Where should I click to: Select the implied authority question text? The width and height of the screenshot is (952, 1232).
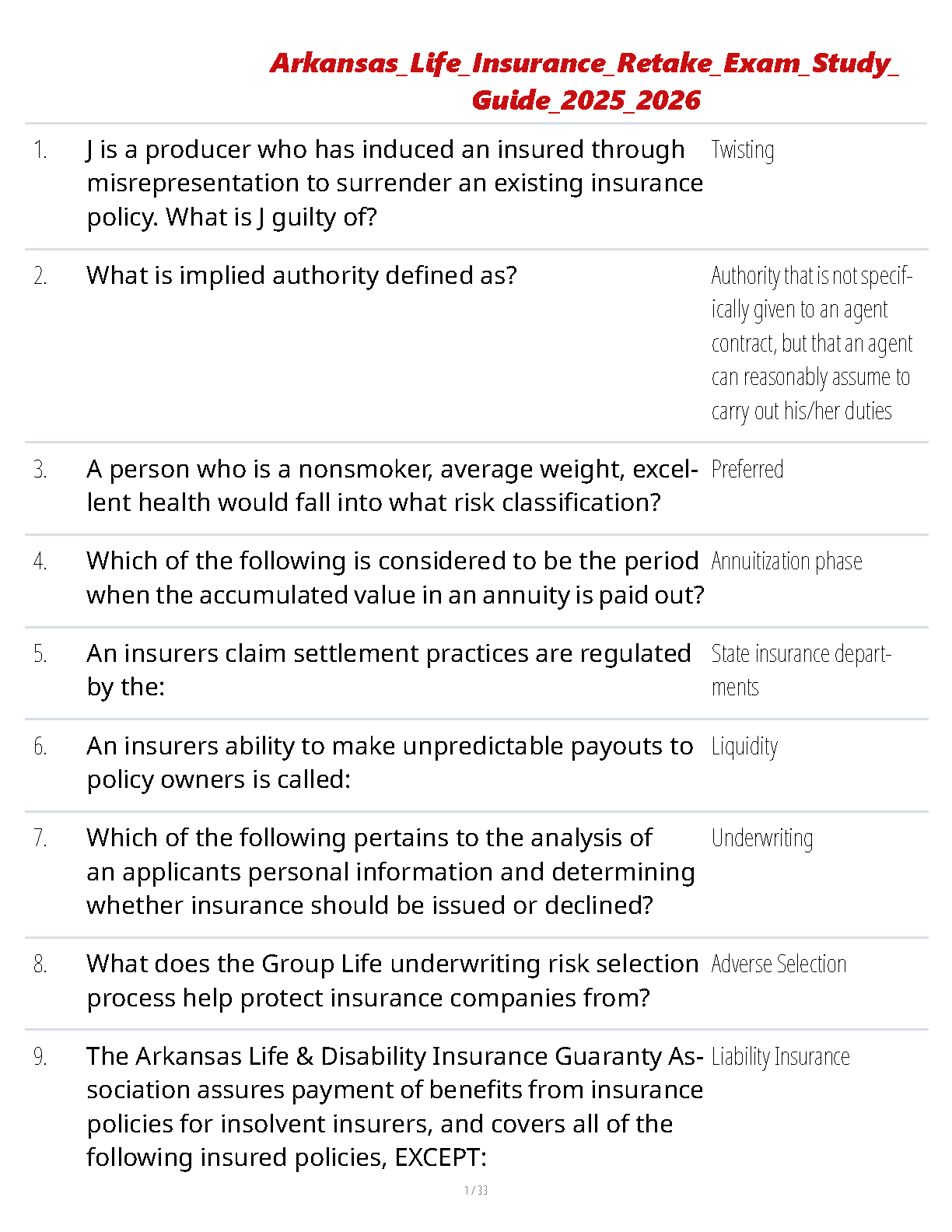coord(301,275)
